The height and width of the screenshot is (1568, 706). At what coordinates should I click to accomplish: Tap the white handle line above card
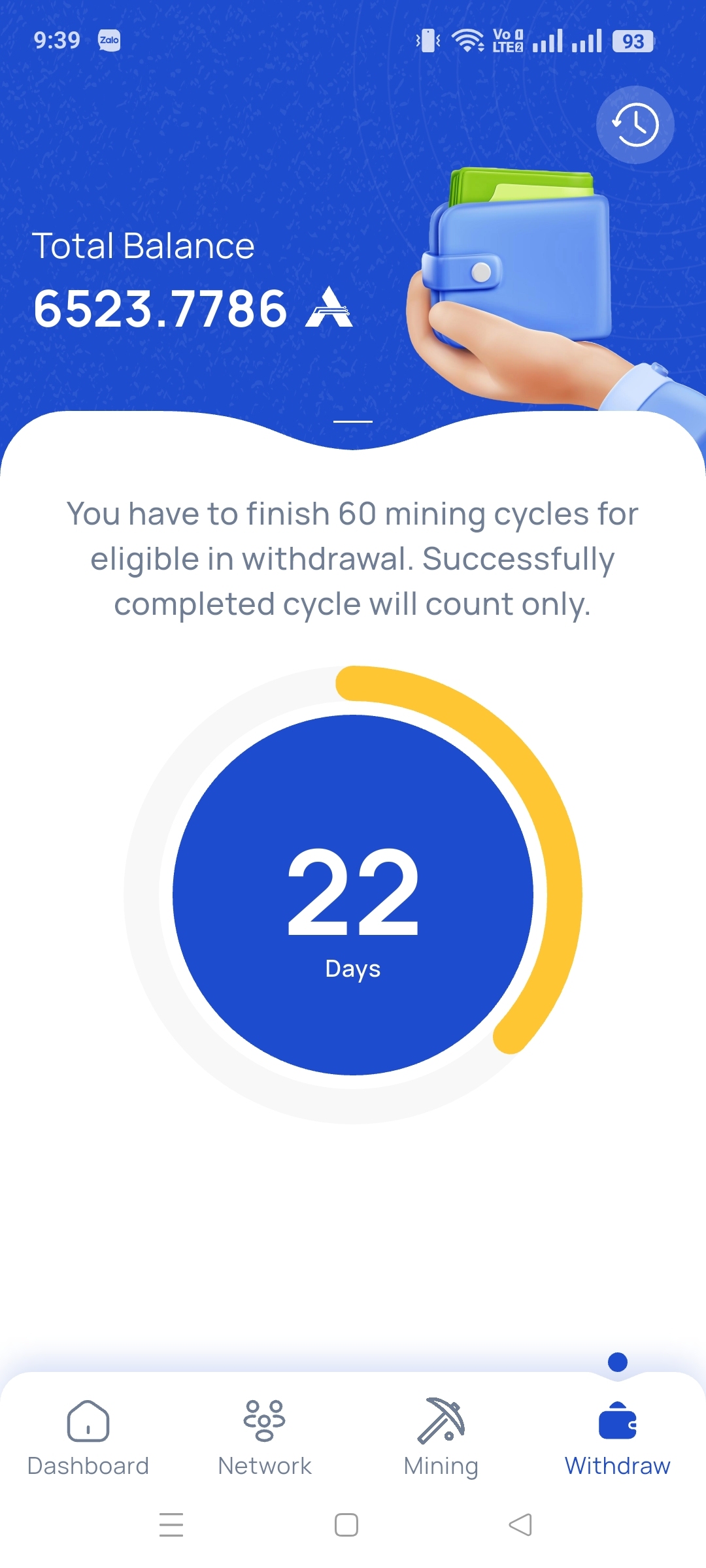pyautogui.click(x=353, y=421)
